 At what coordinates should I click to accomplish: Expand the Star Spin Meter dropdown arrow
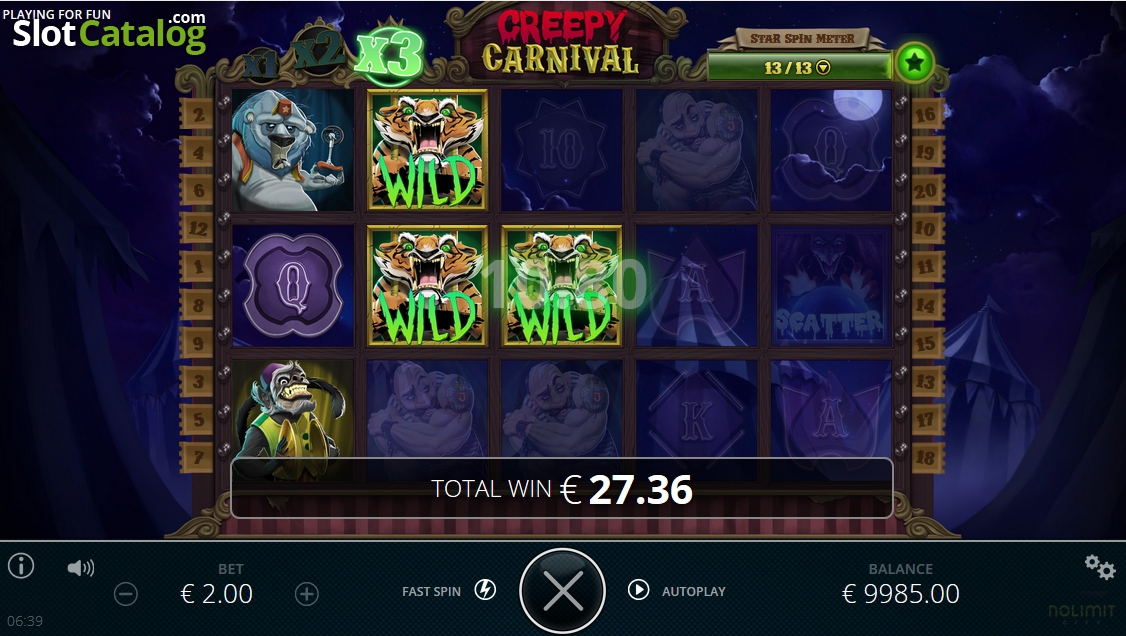pos(824,68)
